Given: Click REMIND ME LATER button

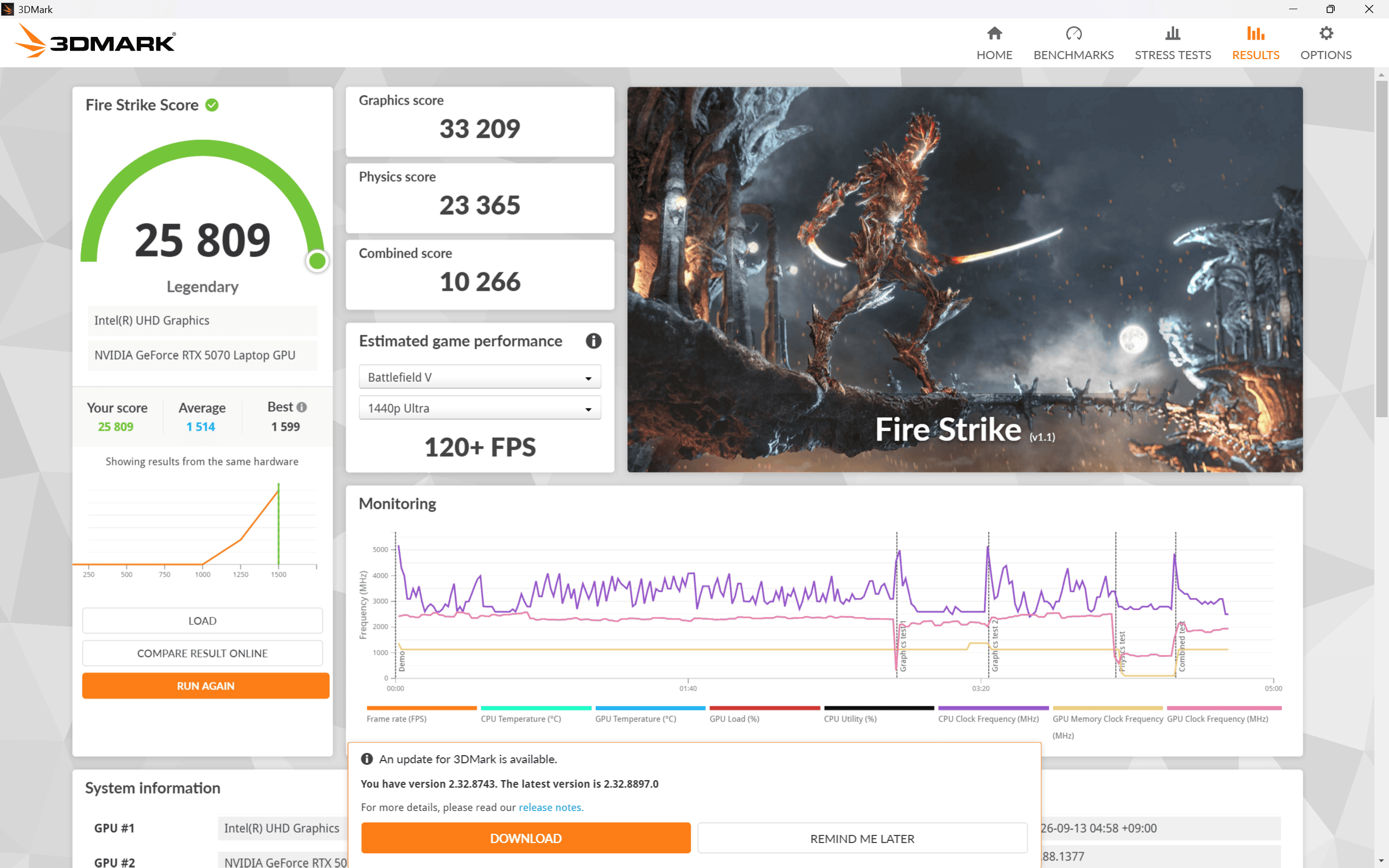Looking at the screenshot, I should click(862, 839).
